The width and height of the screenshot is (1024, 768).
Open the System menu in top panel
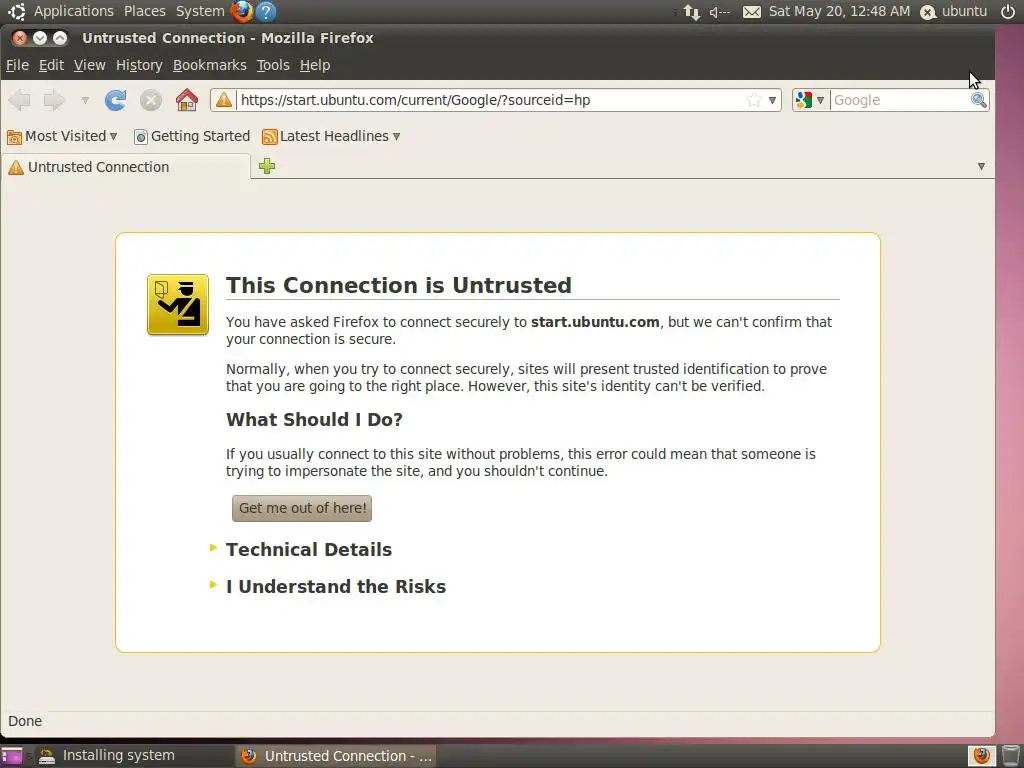[x=200, y=11]
